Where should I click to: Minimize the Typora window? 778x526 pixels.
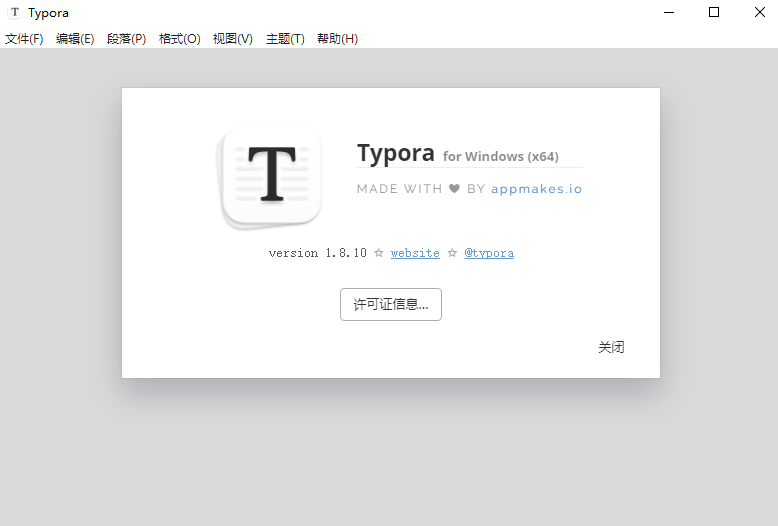669,13
